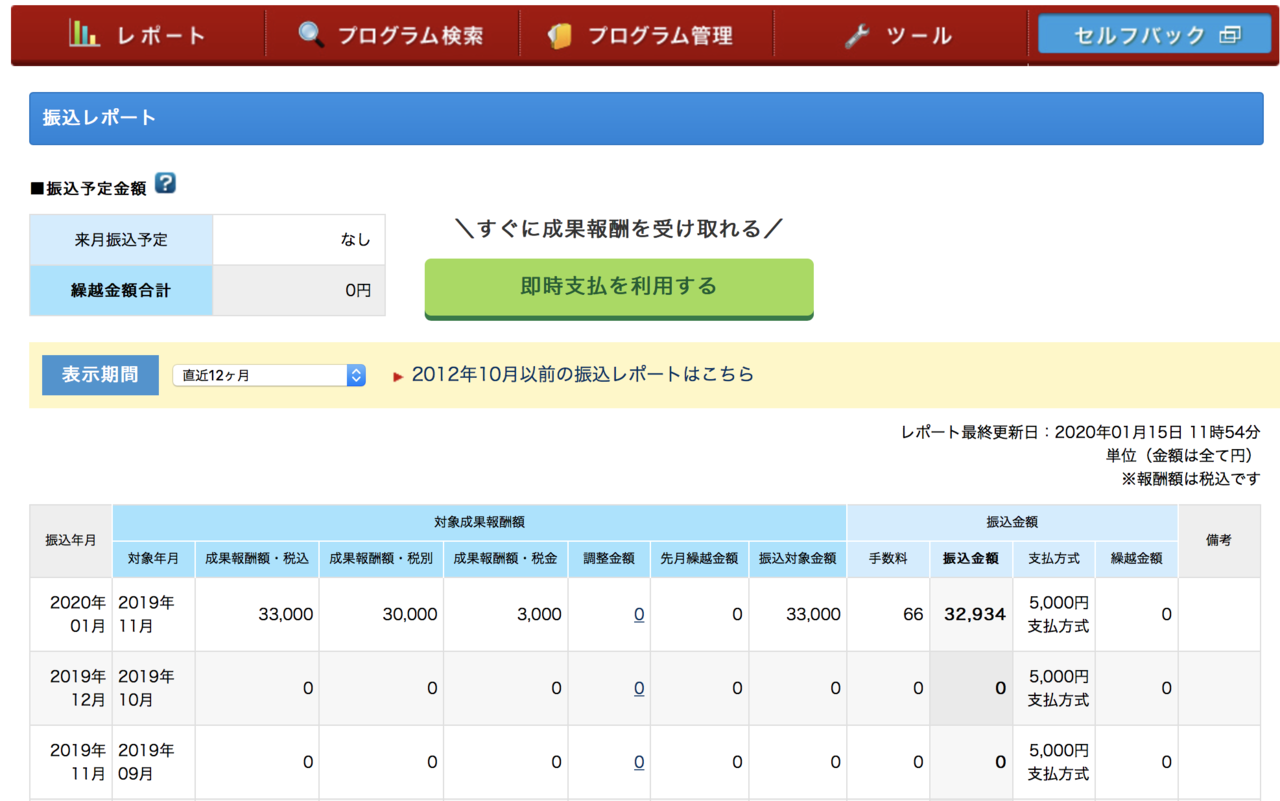Click the すぐに成果報酬を受け取れる caption
The image size is (1280, 801).
pyautogui.click(x=618, y=229)
